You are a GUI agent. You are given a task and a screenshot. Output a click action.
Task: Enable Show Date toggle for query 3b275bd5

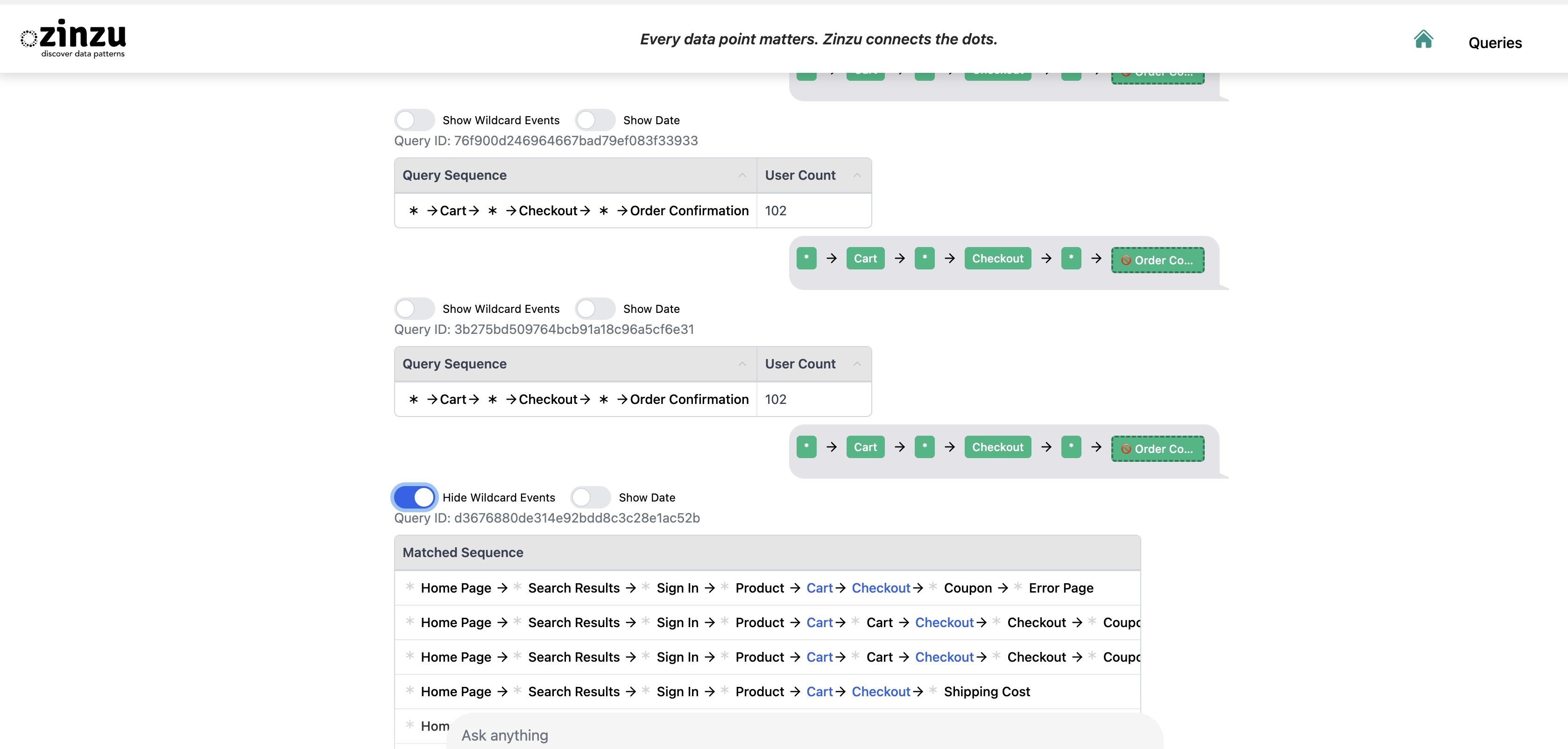(595, 309)
